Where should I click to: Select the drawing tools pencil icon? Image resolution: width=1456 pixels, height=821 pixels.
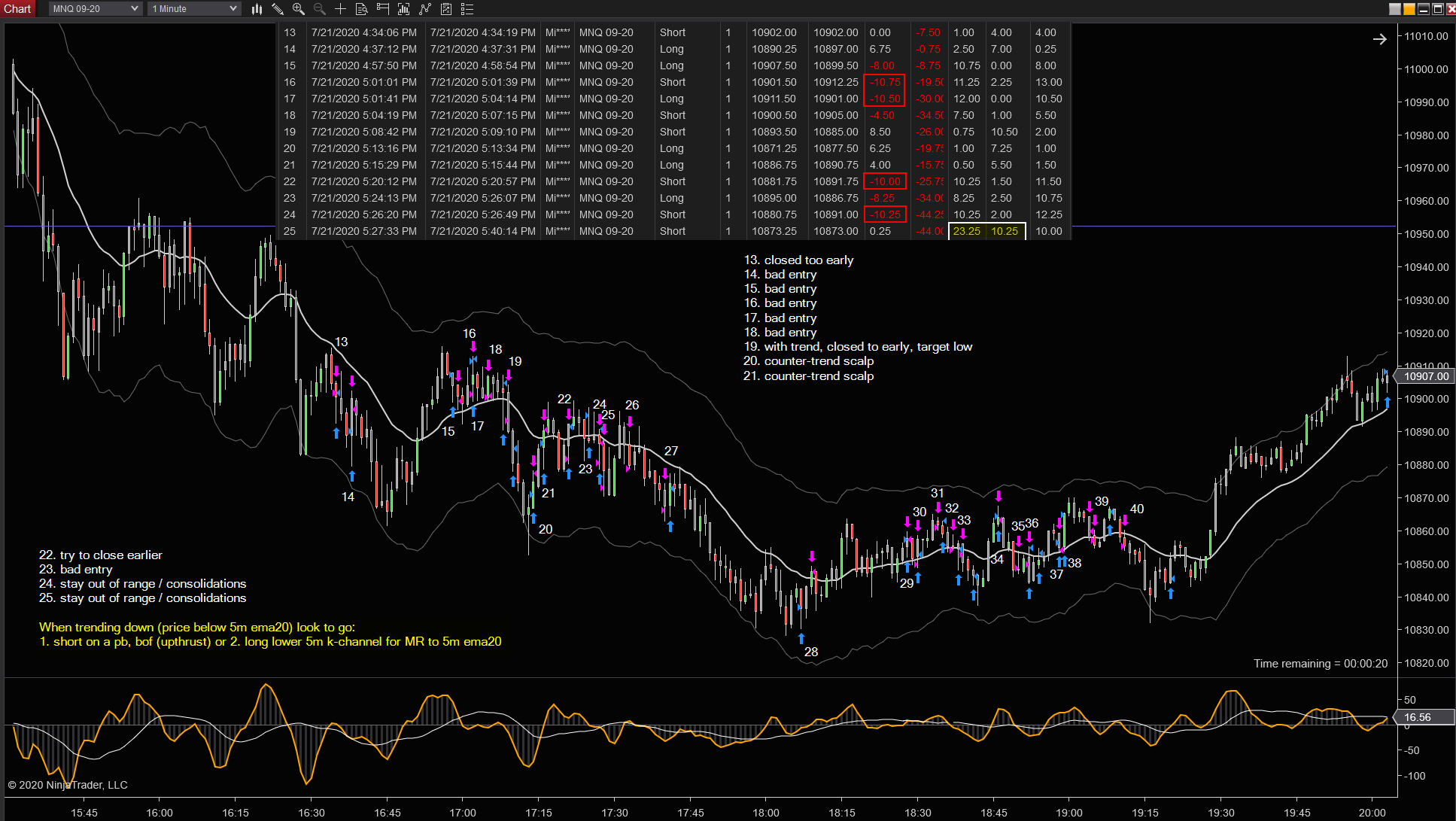pos(278,9)
